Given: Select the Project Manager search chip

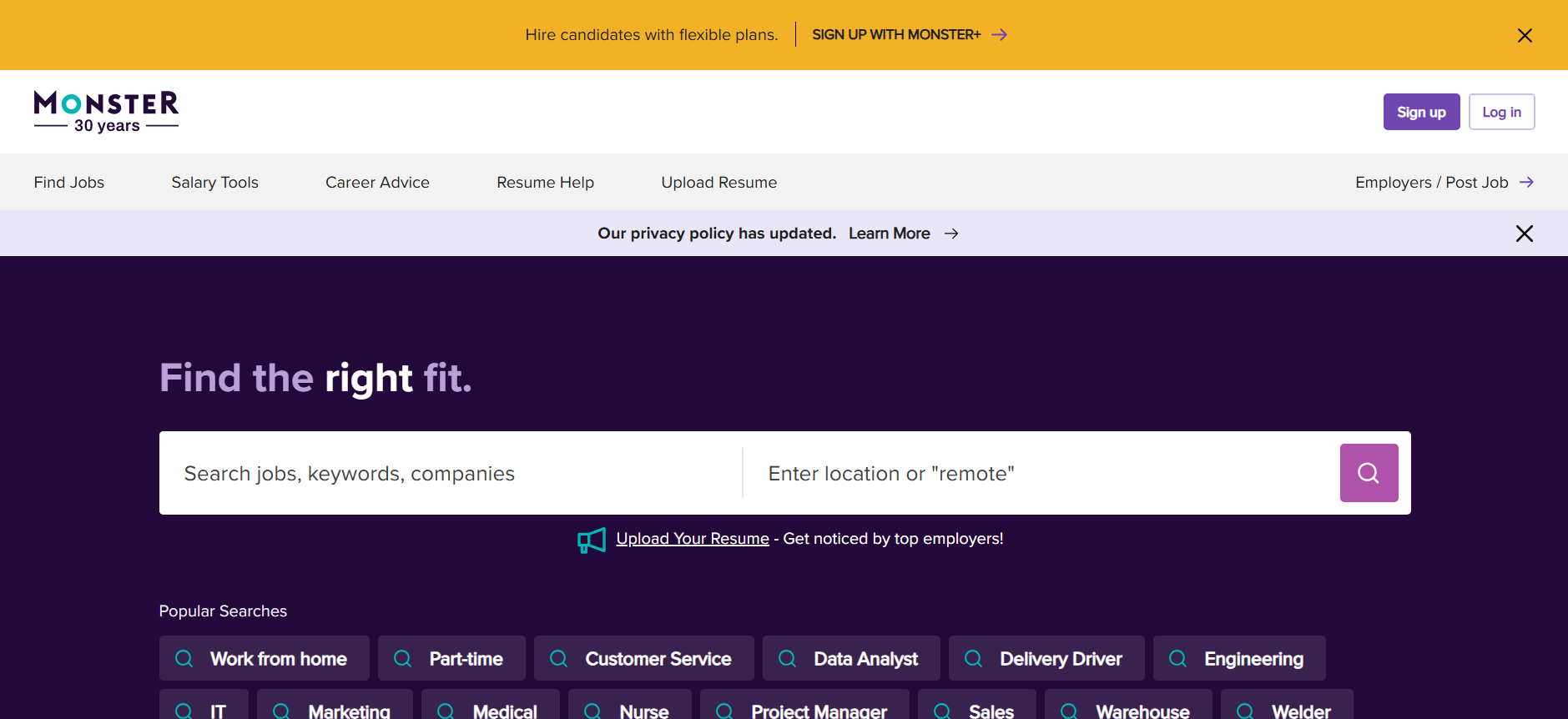Looking at the screenshot, I should tap(804, 705).
